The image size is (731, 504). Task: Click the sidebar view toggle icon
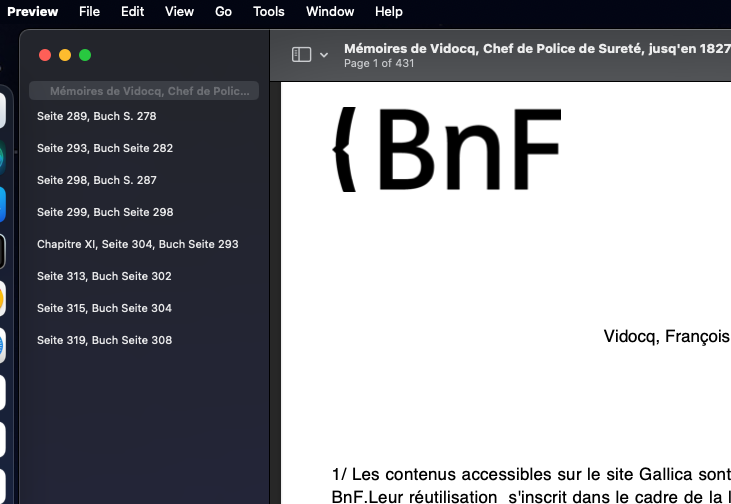coord(301,55)
